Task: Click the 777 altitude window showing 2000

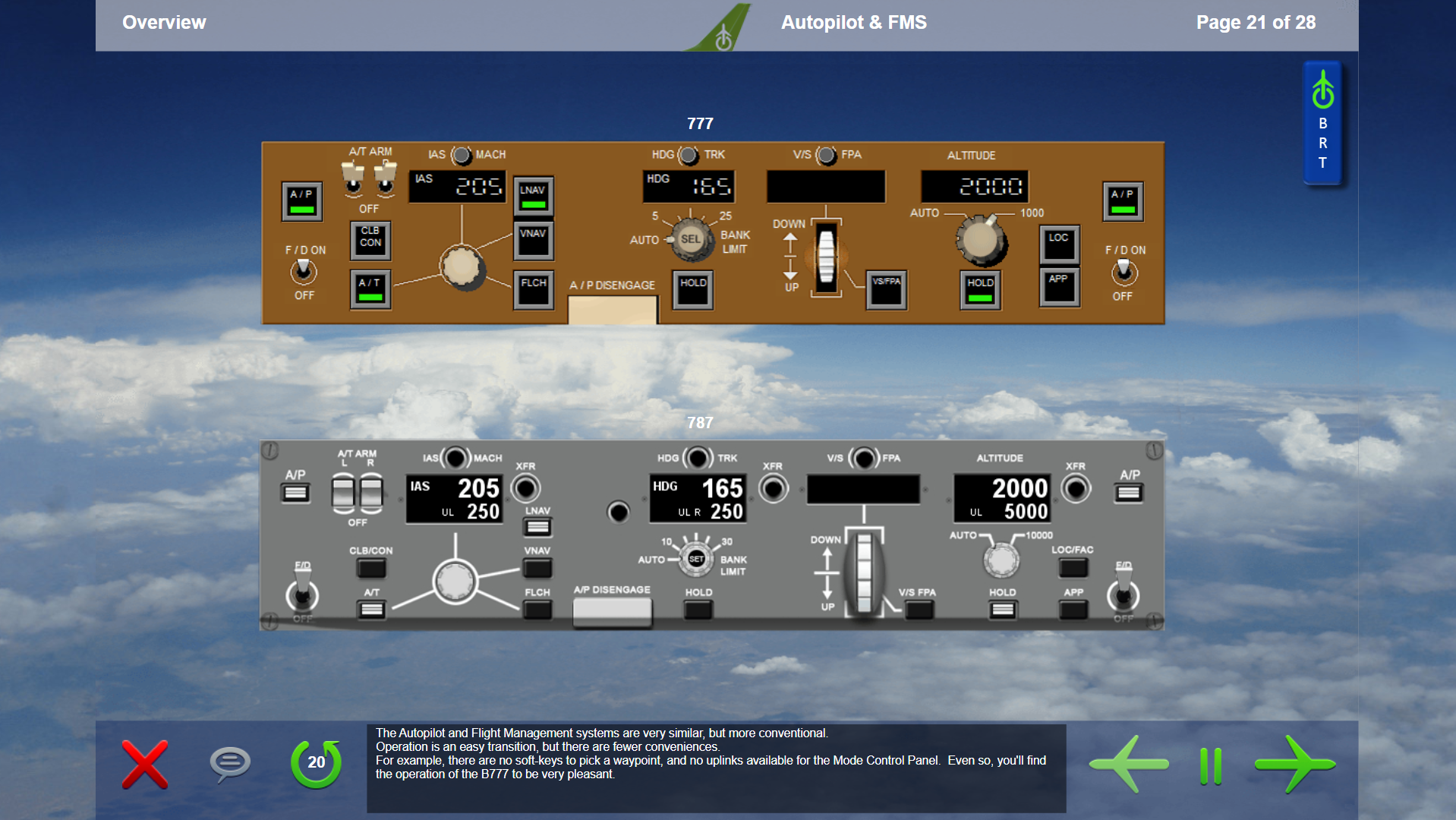Action: click(x=975, y=186)
